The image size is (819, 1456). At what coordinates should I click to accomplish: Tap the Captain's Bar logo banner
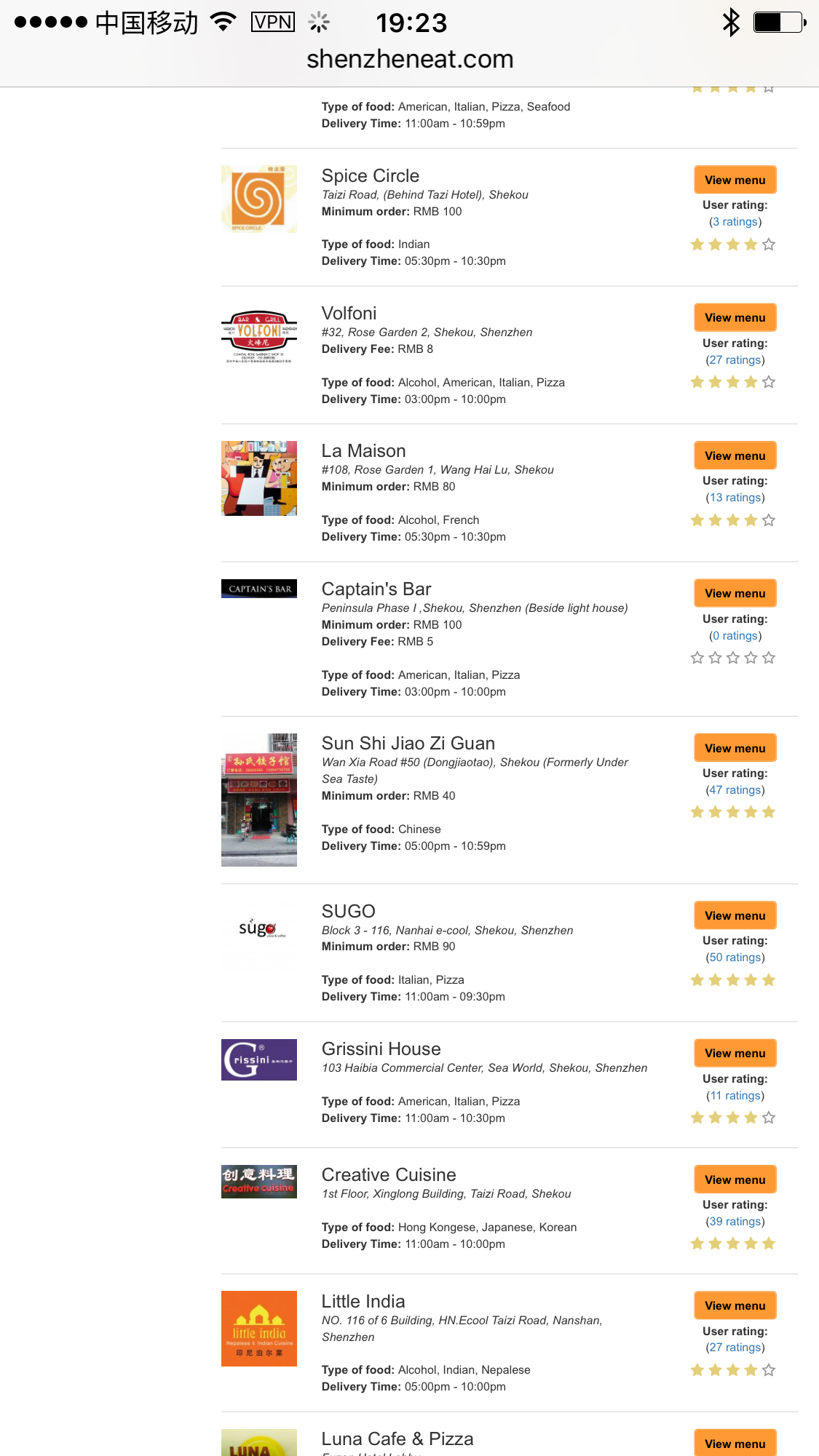click(x=258, y=589)
